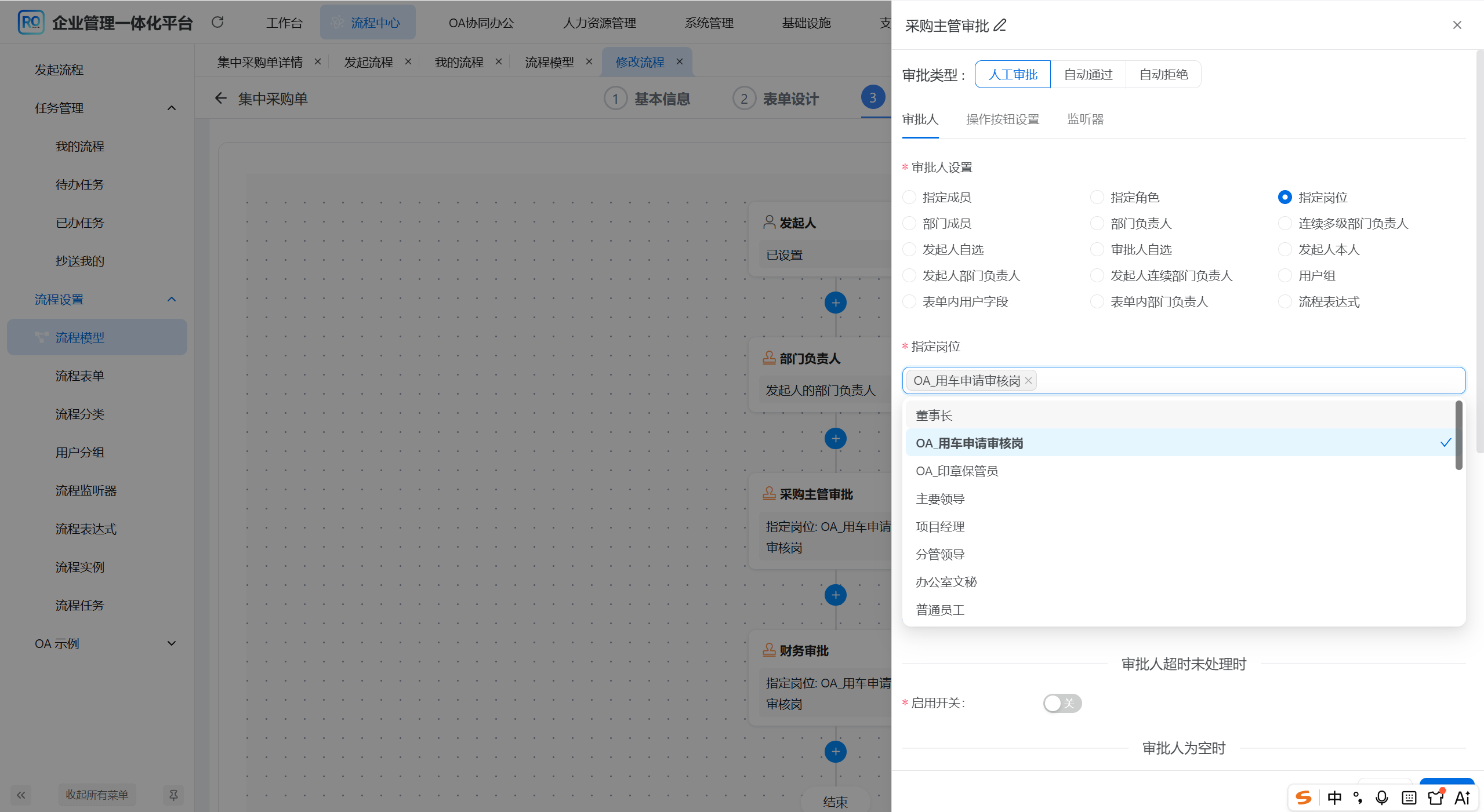Click the 收起所有菜单 button
The width and height of the screenshot is (1484, 812).
97,795
